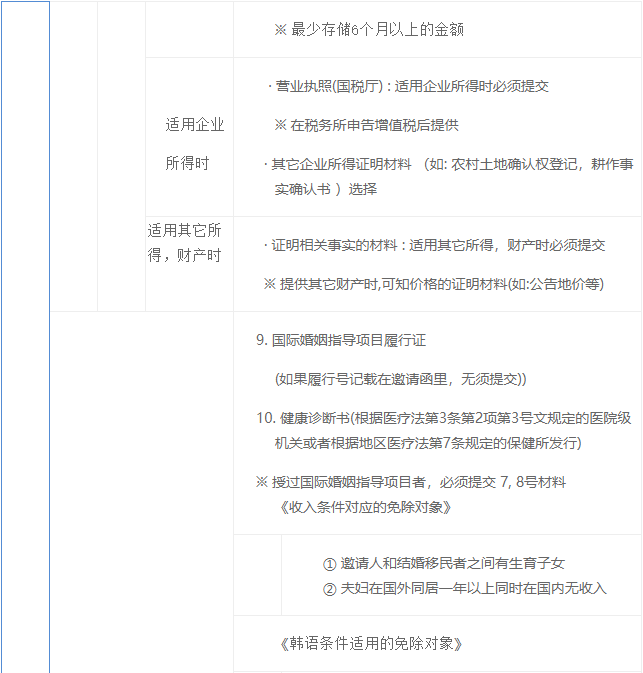
Task: Select the row label '适用其它所得，财产时'
Action: 185,243
